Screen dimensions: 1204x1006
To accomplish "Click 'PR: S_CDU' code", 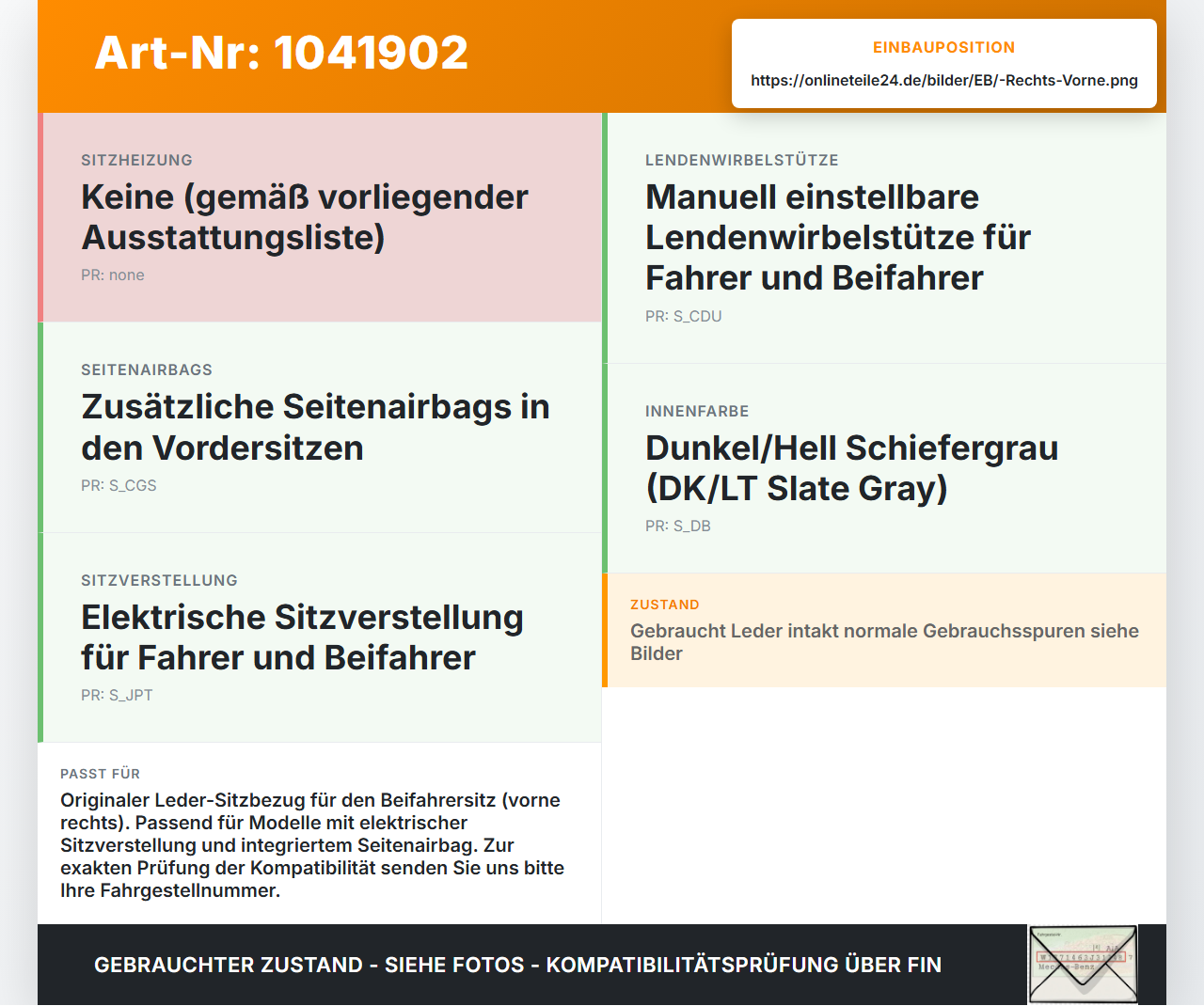I will 684,316.
